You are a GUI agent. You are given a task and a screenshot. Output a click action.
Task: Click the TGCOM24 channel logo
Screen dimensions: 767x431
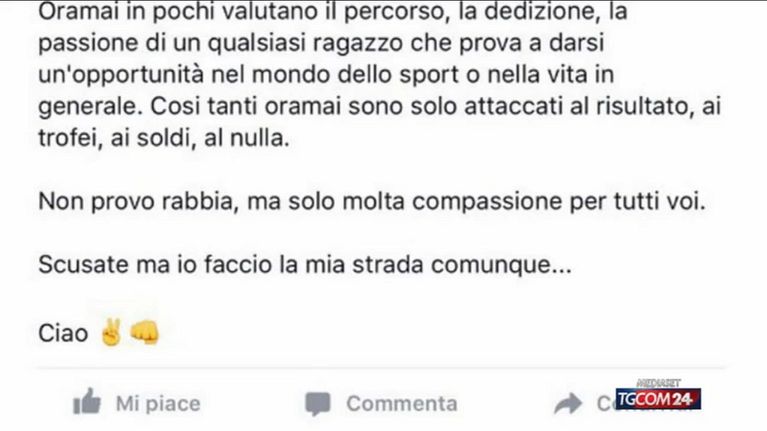click(658, 399)
